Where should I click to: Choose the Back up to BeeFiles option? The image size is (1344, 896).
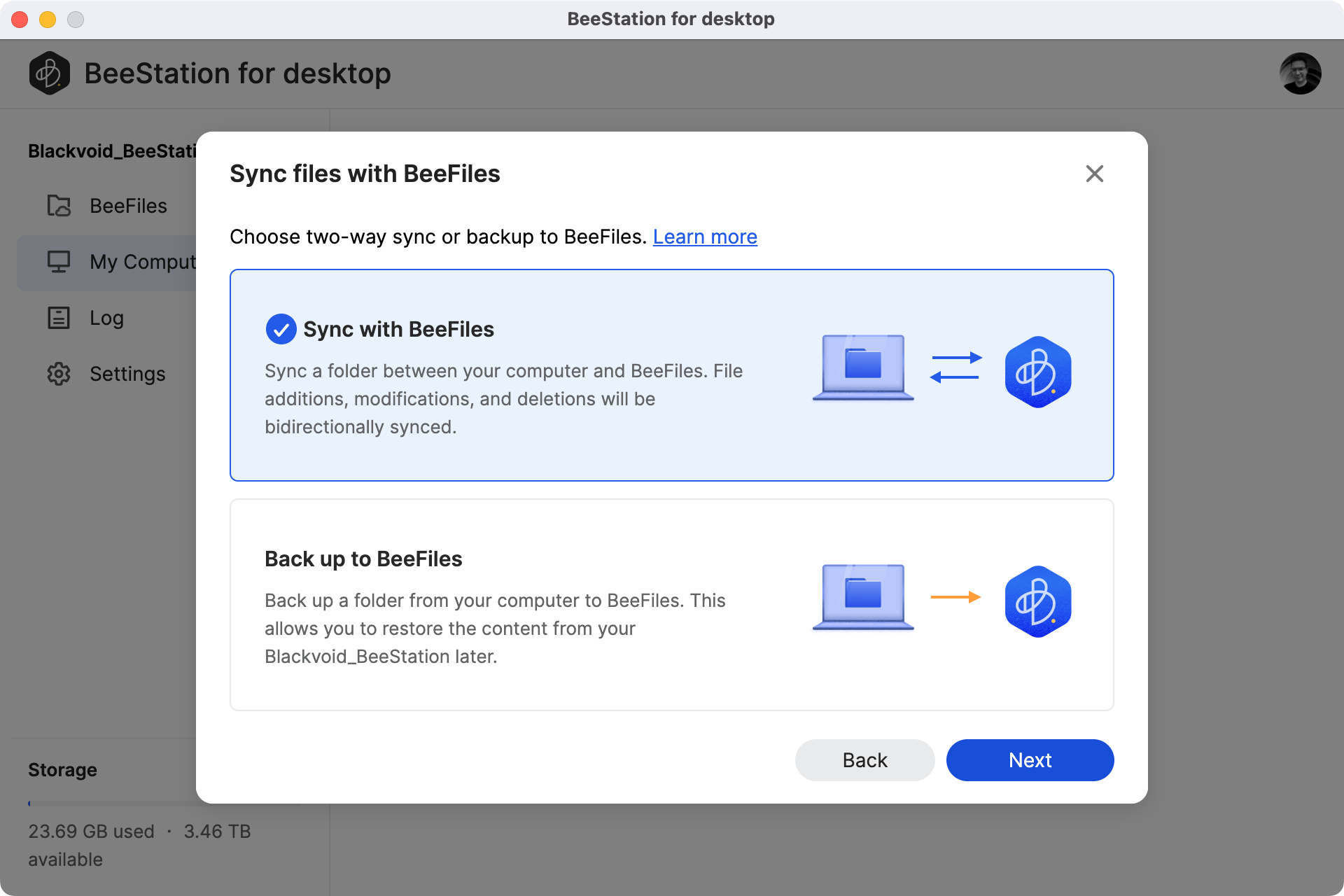(672, 605)
